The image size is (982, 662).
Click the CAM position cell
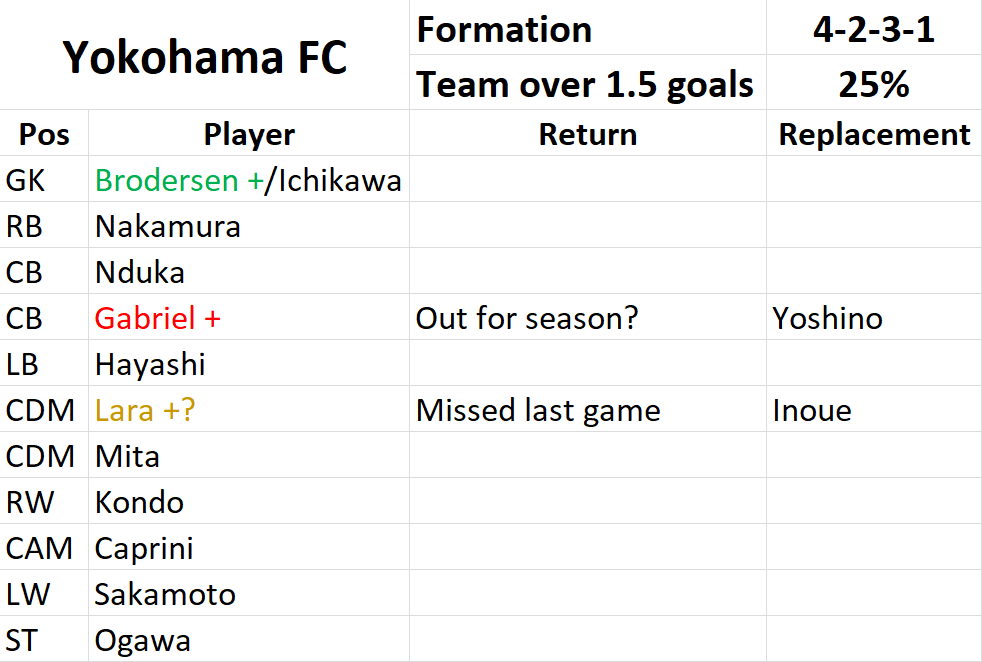coord(44,547)
